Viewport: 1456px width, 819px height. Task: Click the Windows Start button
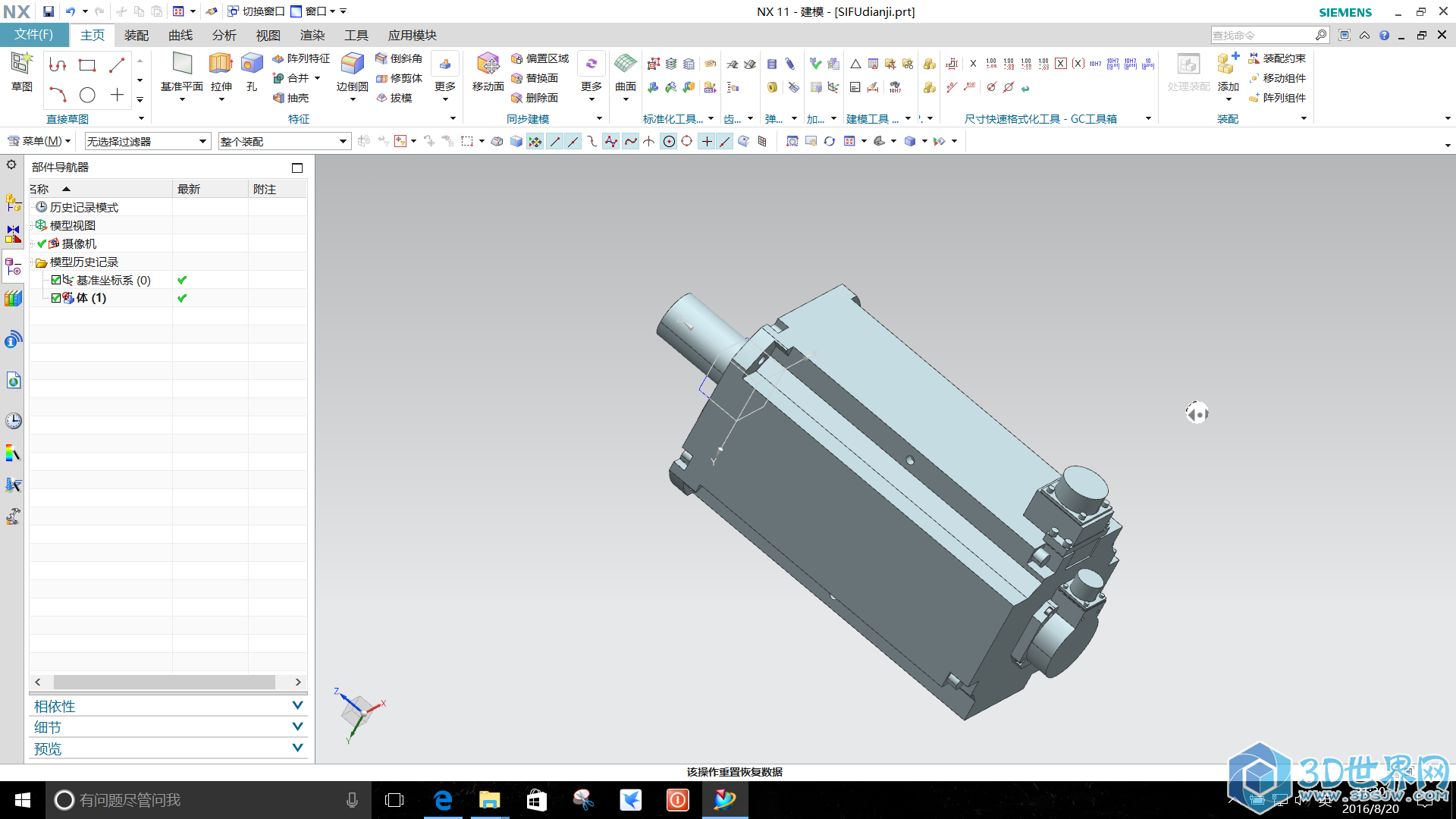[22, 800]
